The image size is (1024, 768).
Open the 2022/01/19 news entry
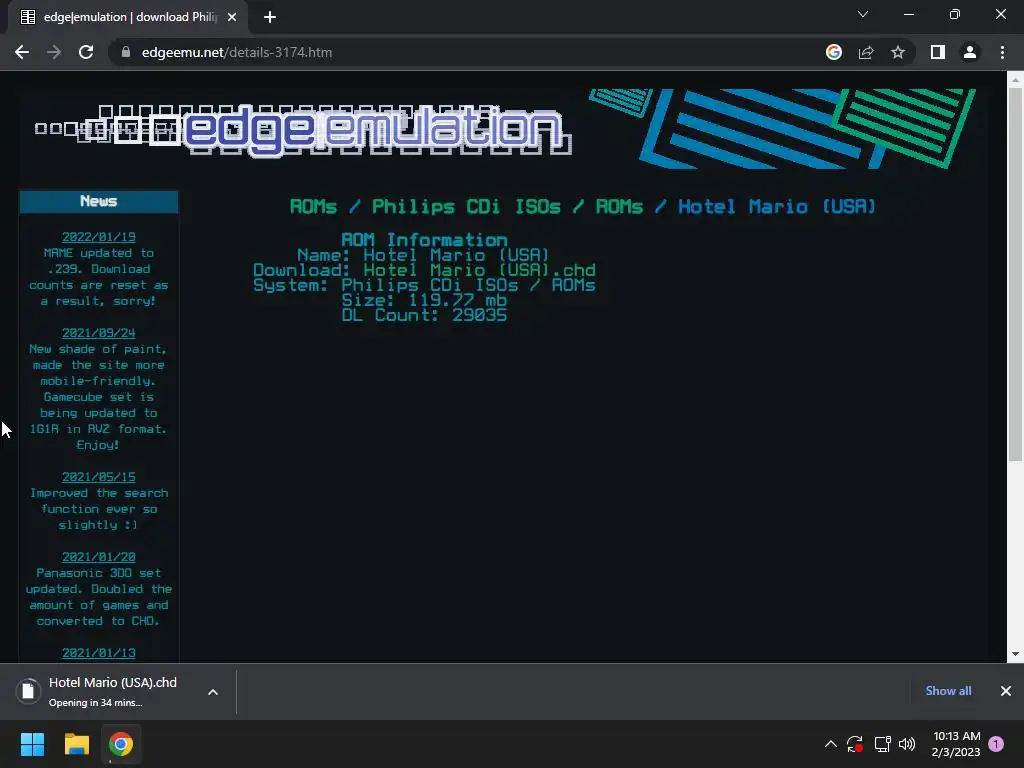coord(99,237)
